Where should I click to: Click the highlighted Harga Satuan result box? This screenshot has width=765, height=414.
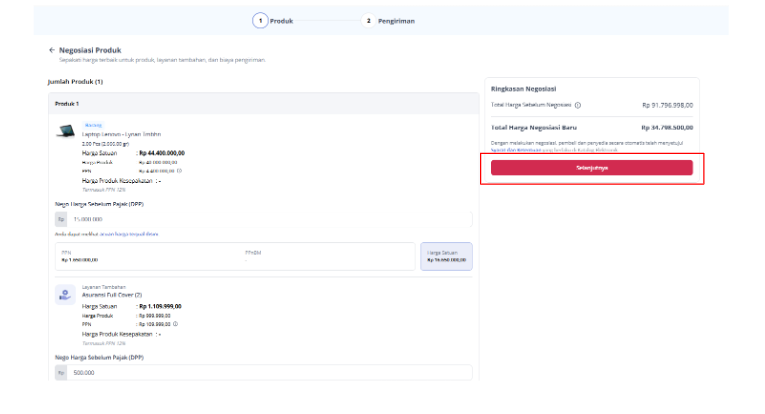point(446,256)
